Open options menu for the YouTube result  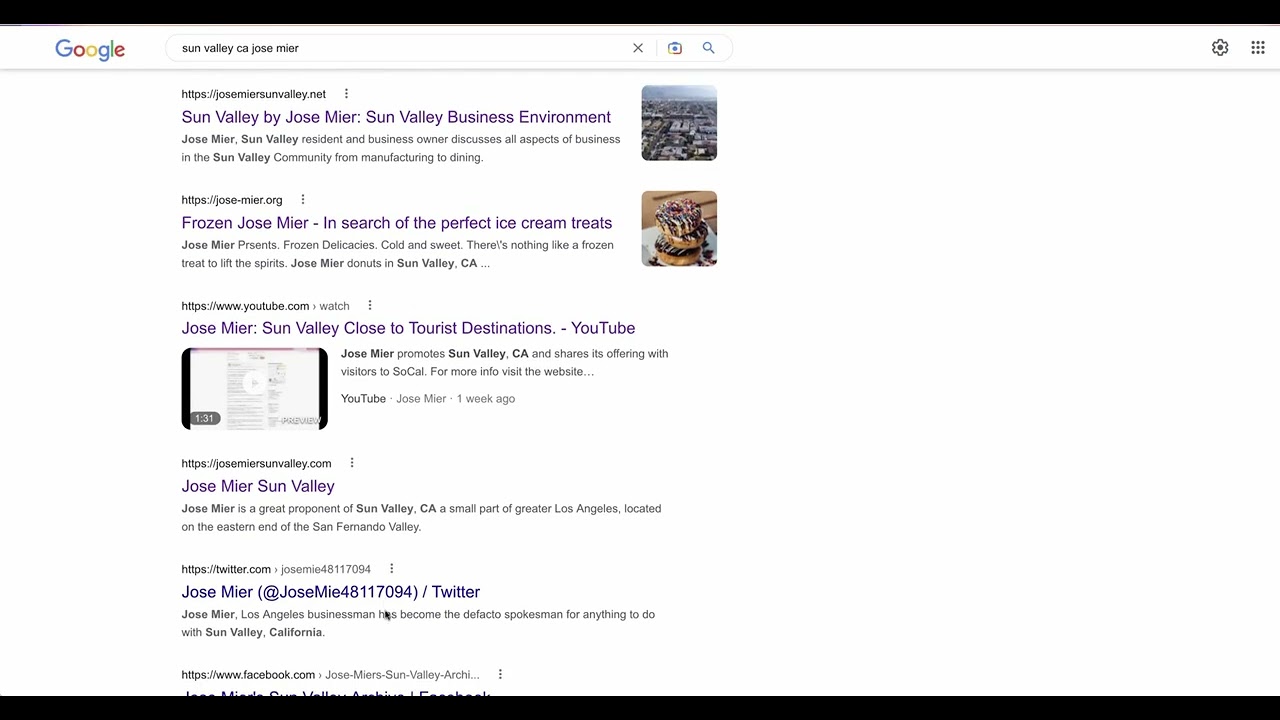point(370,306)
